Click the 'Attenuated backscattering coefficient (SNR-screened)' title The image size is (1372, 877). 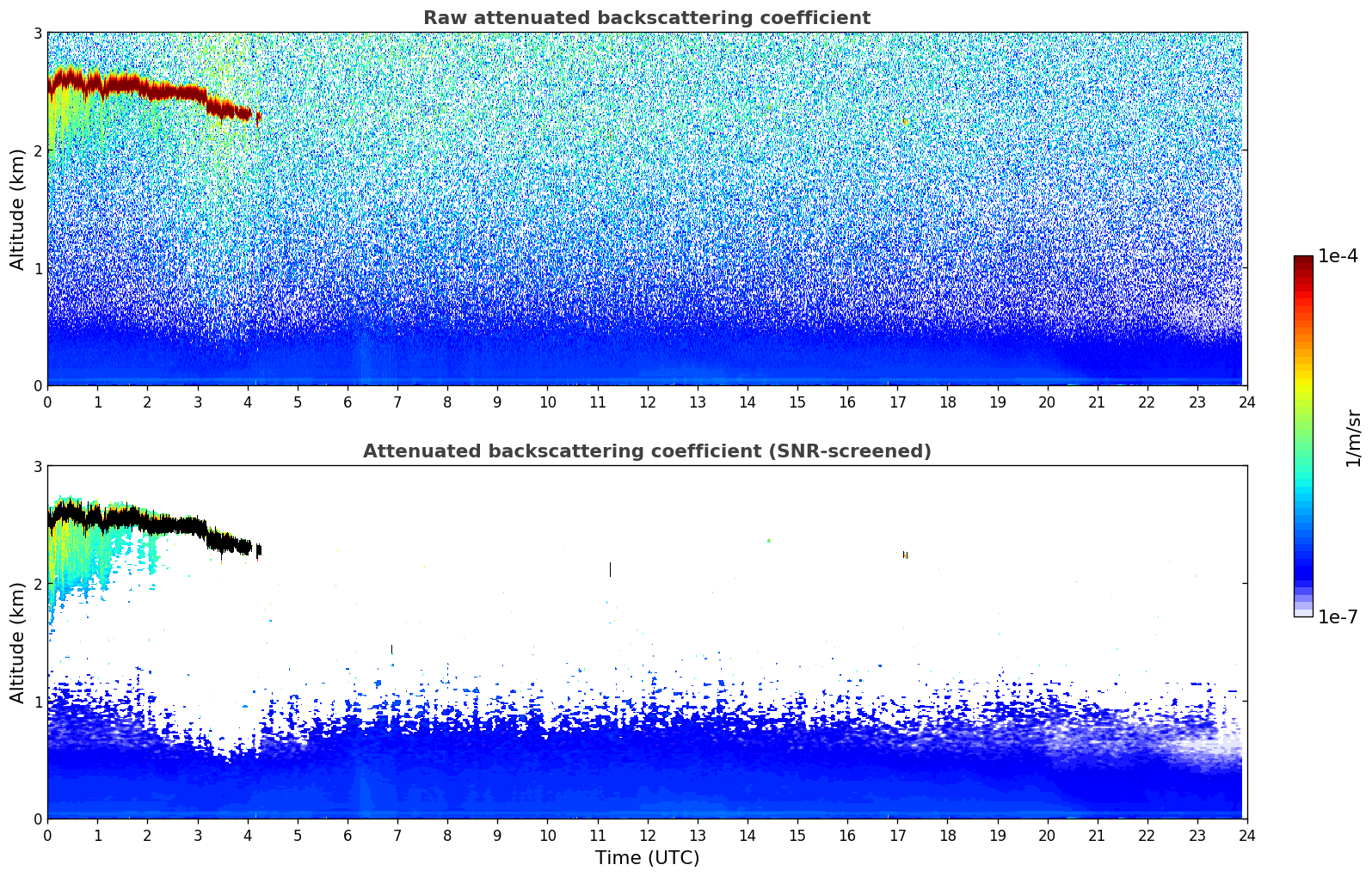point(647,451)
